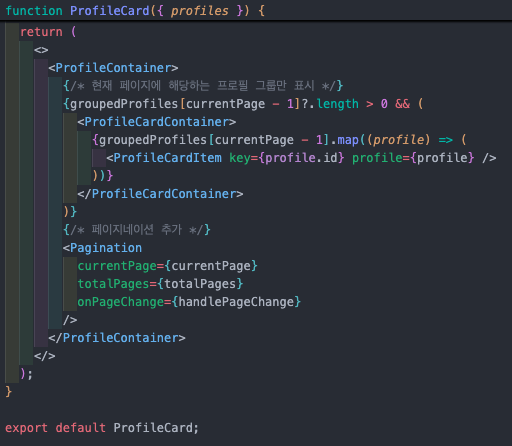Viewport: 512px width, 446px height.
Task: Click the function keyword in sticky header
Action: [x=34, y=11]
